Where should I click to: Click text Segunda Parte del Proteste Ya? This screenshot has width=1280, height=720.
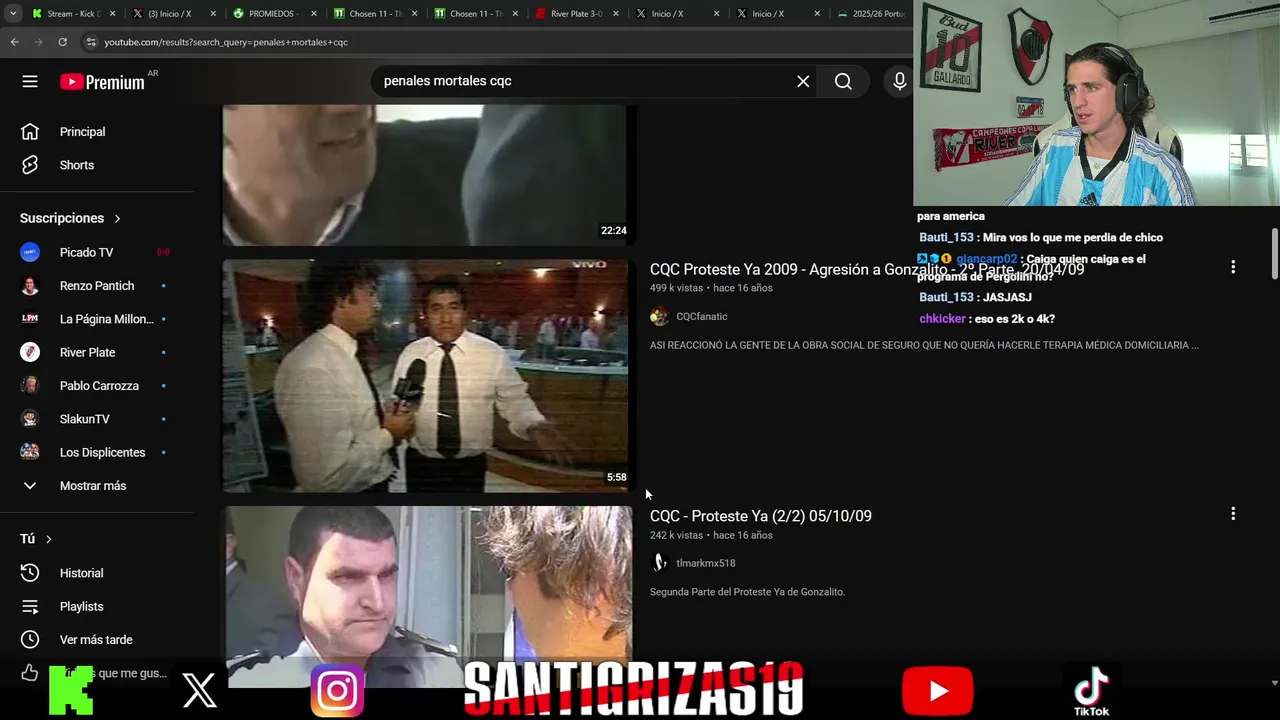[748, 592]
